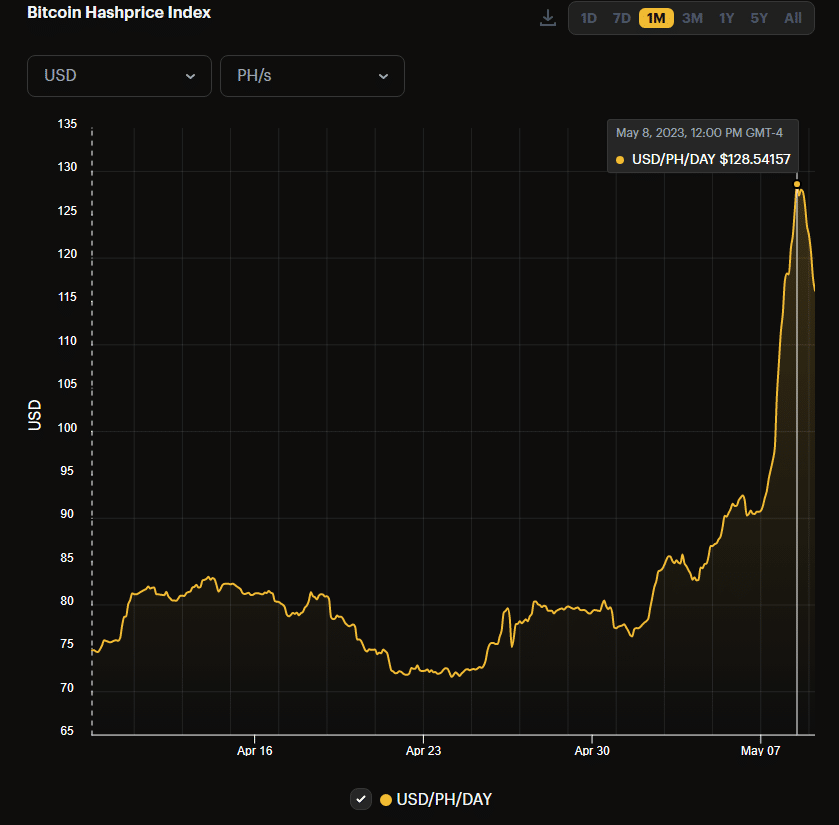This screenshot has height=825, width=839.
Task: Click the Apr 23 axis label
Action: (423, 751)
